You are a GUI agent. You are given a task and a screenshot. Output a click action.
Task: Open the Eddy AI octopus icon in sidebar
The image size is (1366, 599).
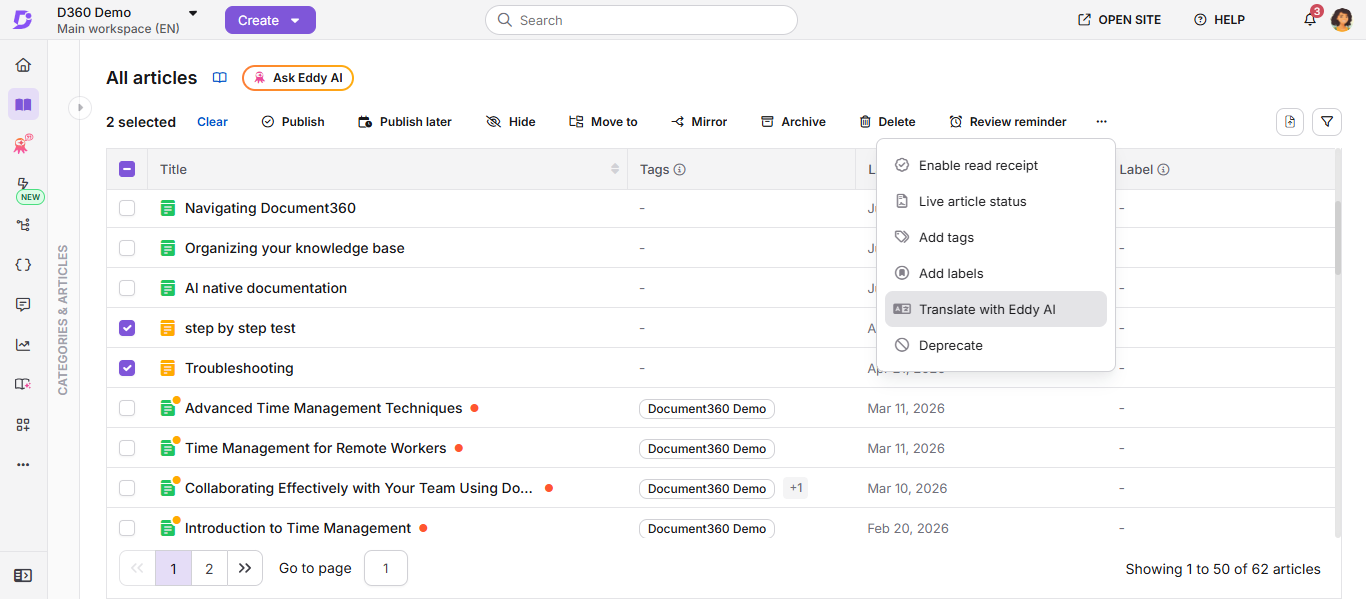tap(23, 145)
